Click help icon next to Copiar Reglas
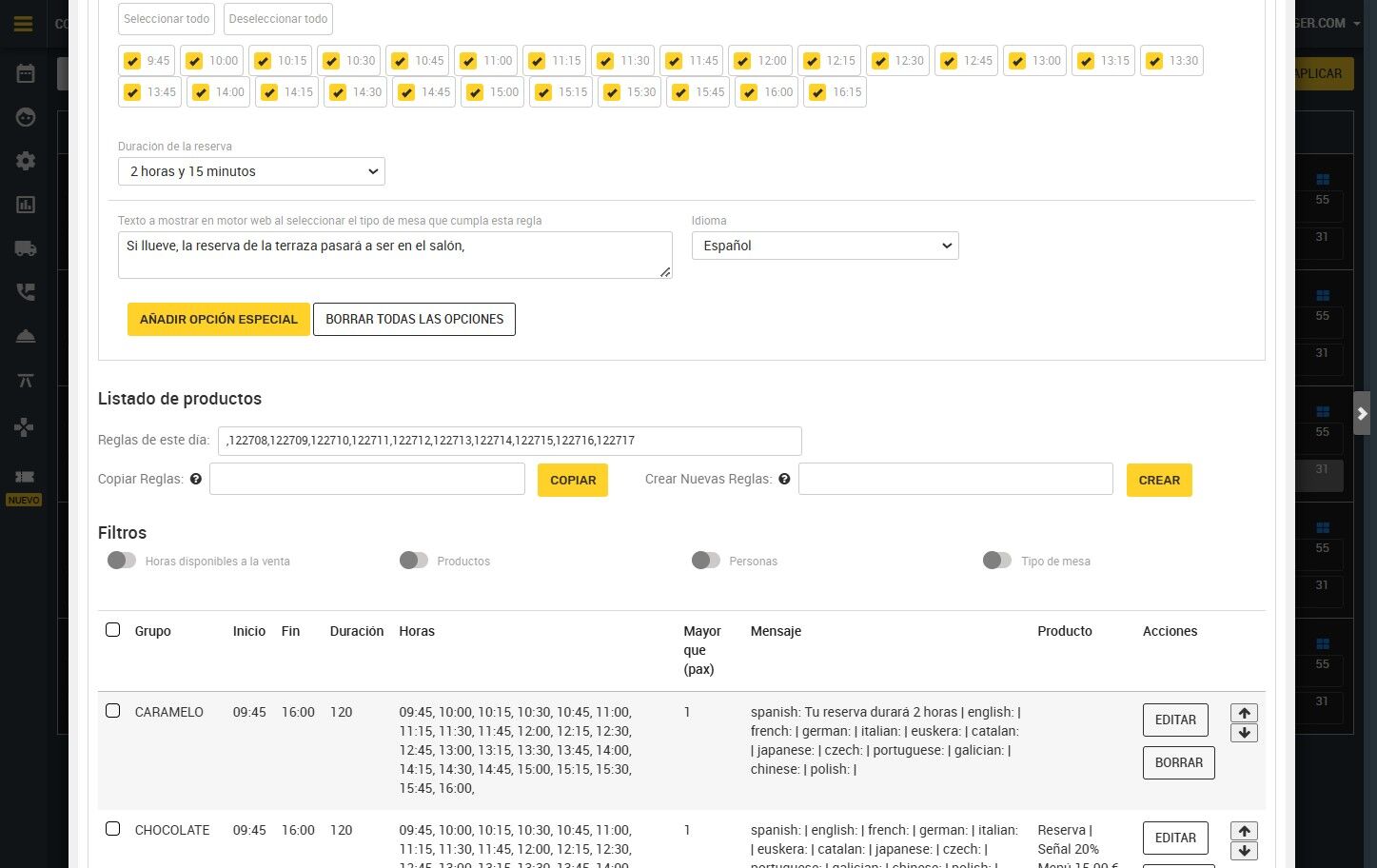Screen dimensions: 1377x868 196,479
